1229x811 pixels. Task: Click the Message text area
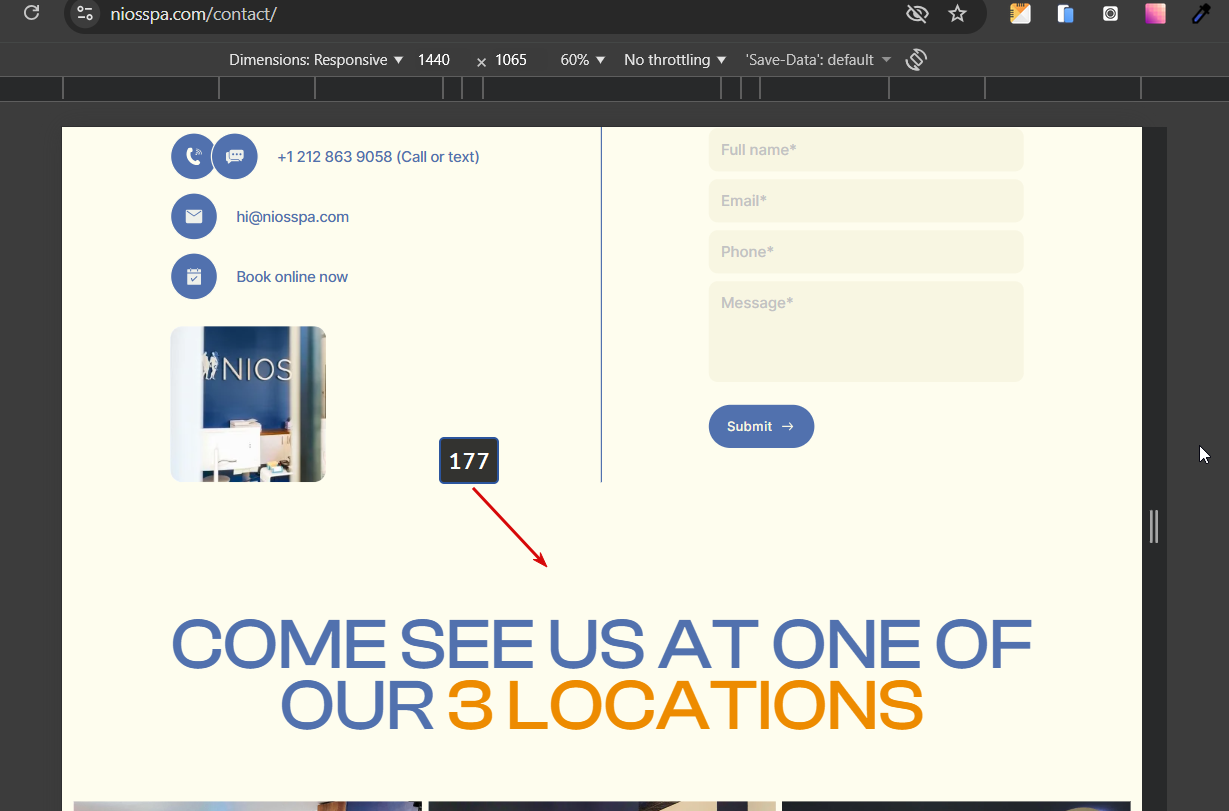[x=866, y=332]
